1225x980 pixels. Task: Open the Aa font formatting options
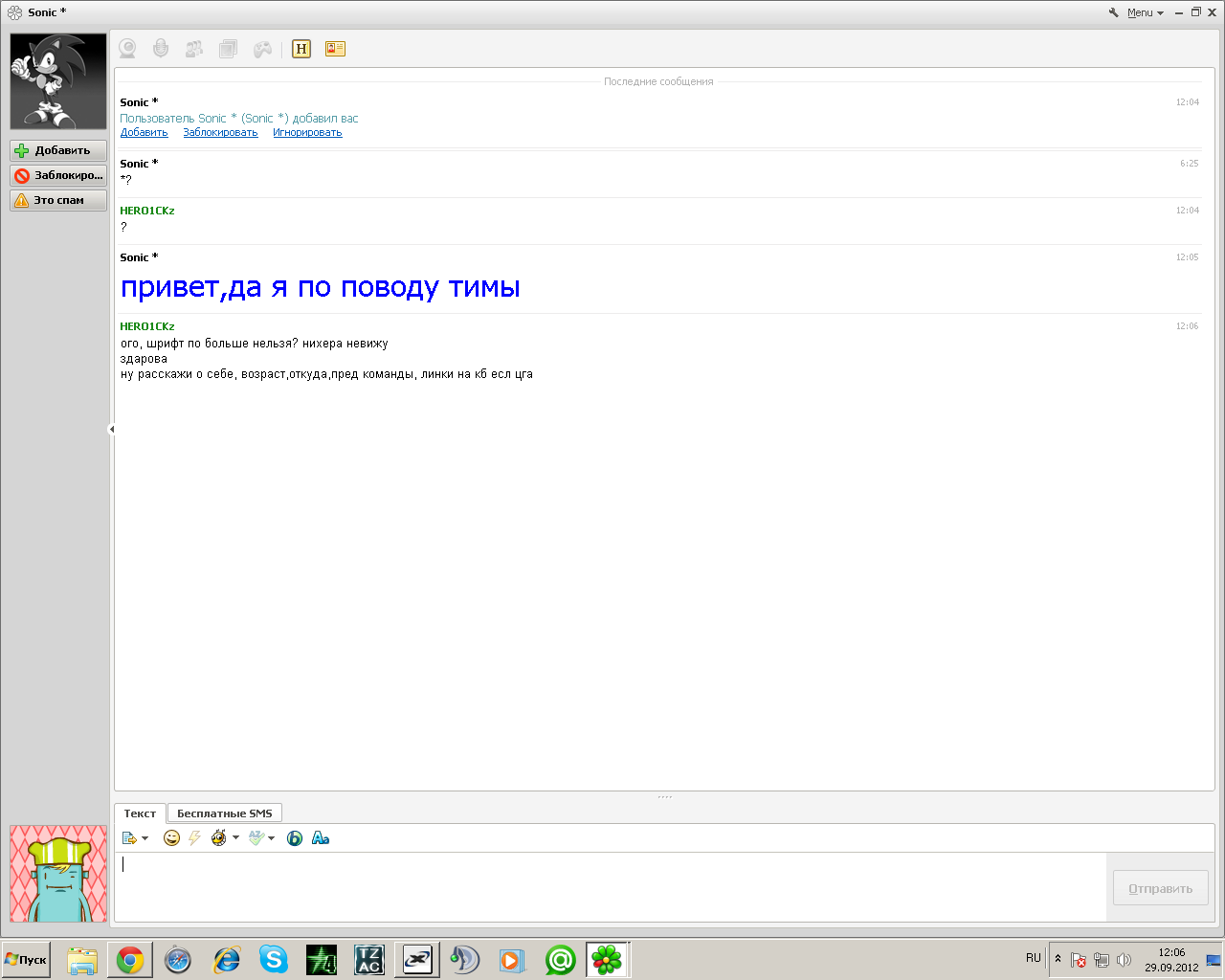(321, 838)
